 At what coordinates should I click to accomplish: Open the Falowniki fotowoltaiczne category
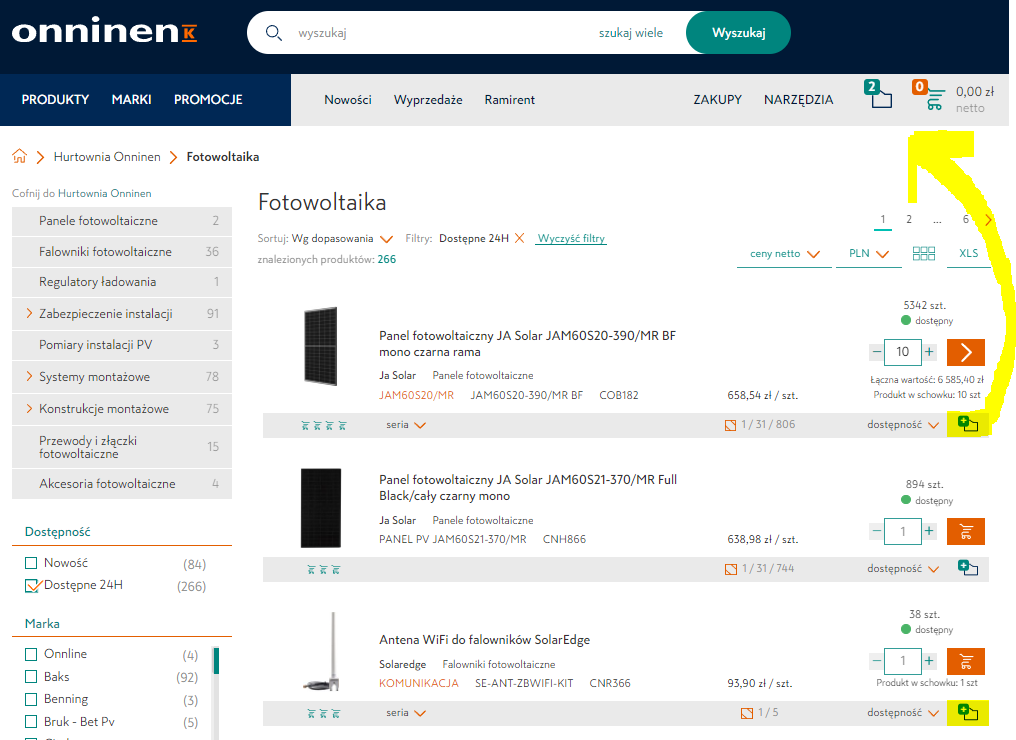click(x=122, y=252)
